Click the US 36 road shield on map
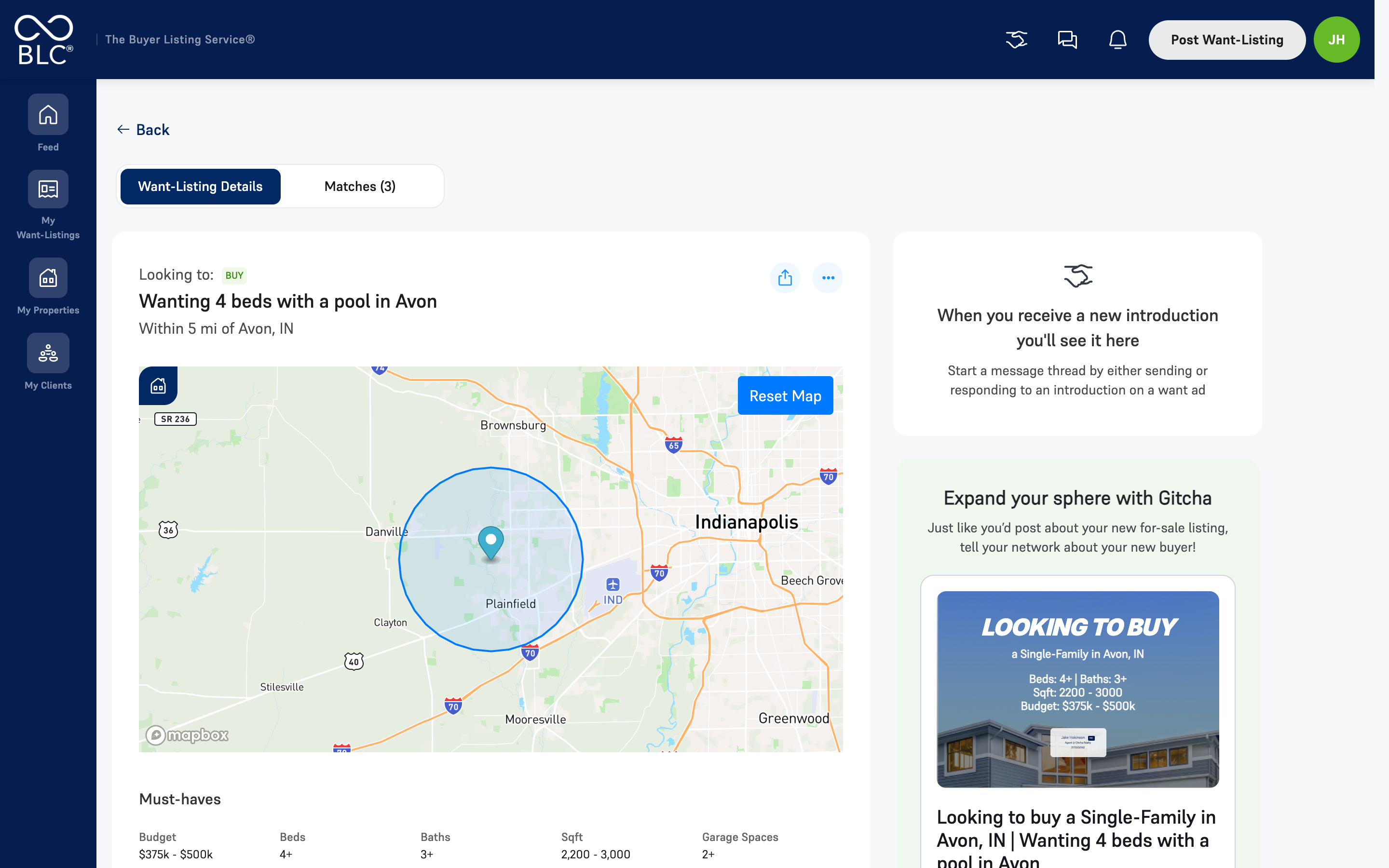Screen dimensions: 1389x868 click(168, 529)
